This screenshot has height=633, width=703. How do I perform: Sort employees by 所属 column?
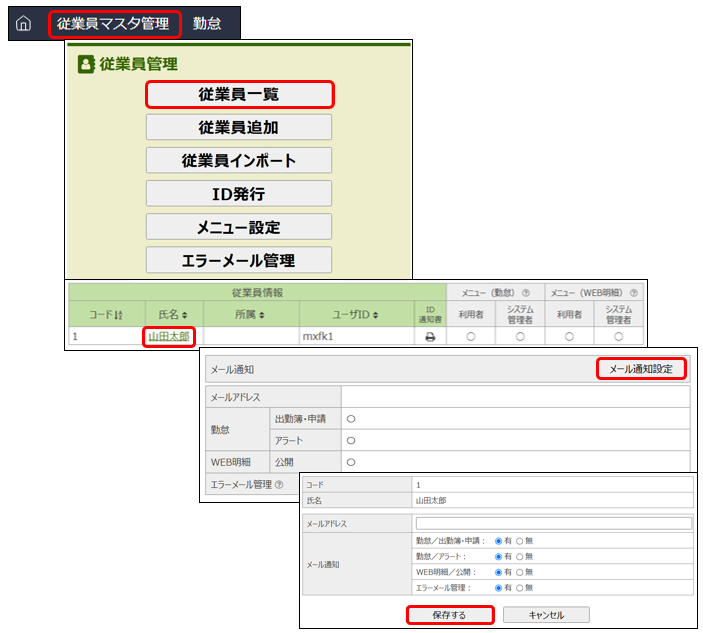250,315
